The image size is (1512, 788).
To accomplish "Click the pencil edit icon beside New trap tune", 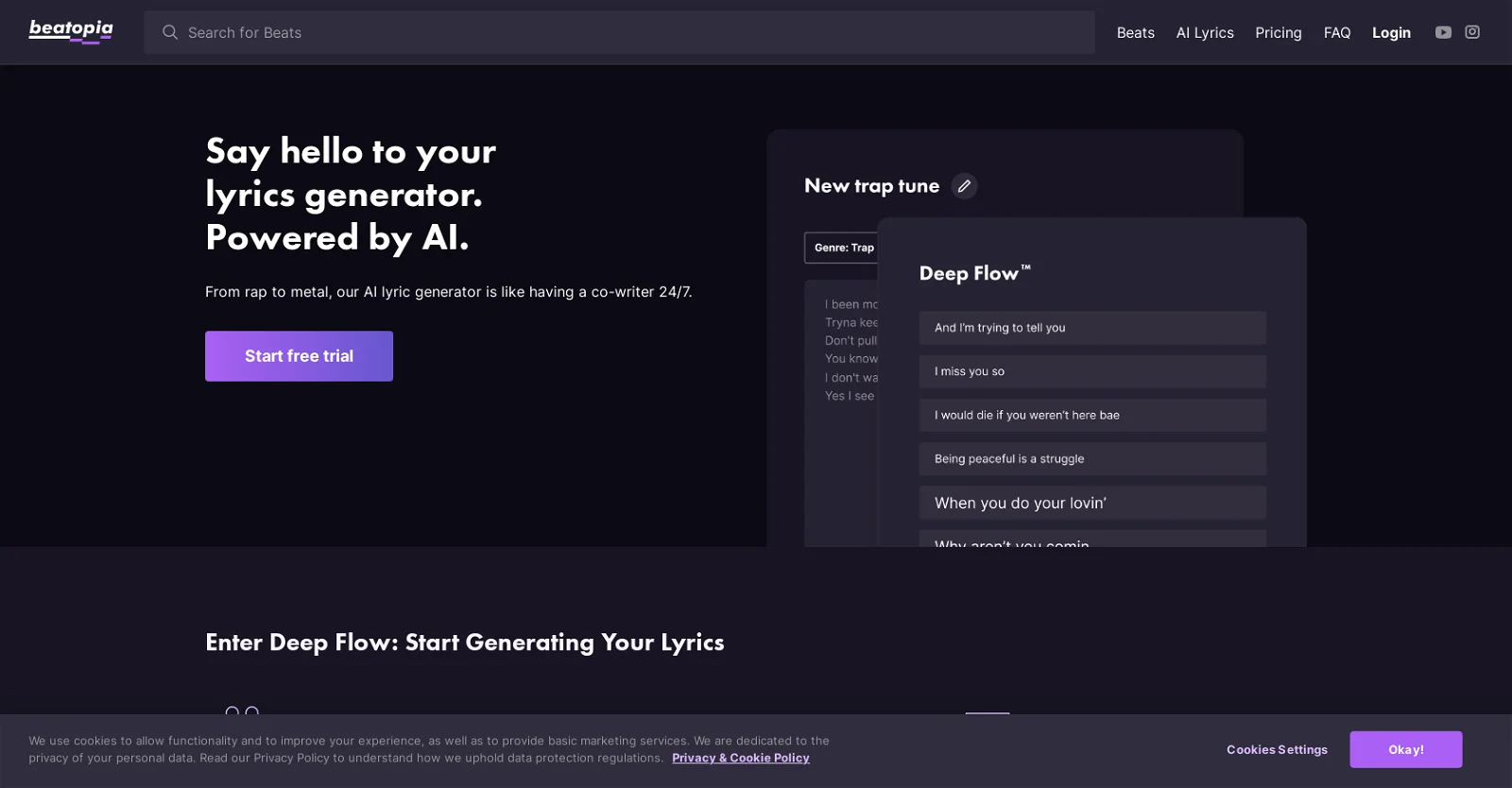I will [x=964, y=186].
